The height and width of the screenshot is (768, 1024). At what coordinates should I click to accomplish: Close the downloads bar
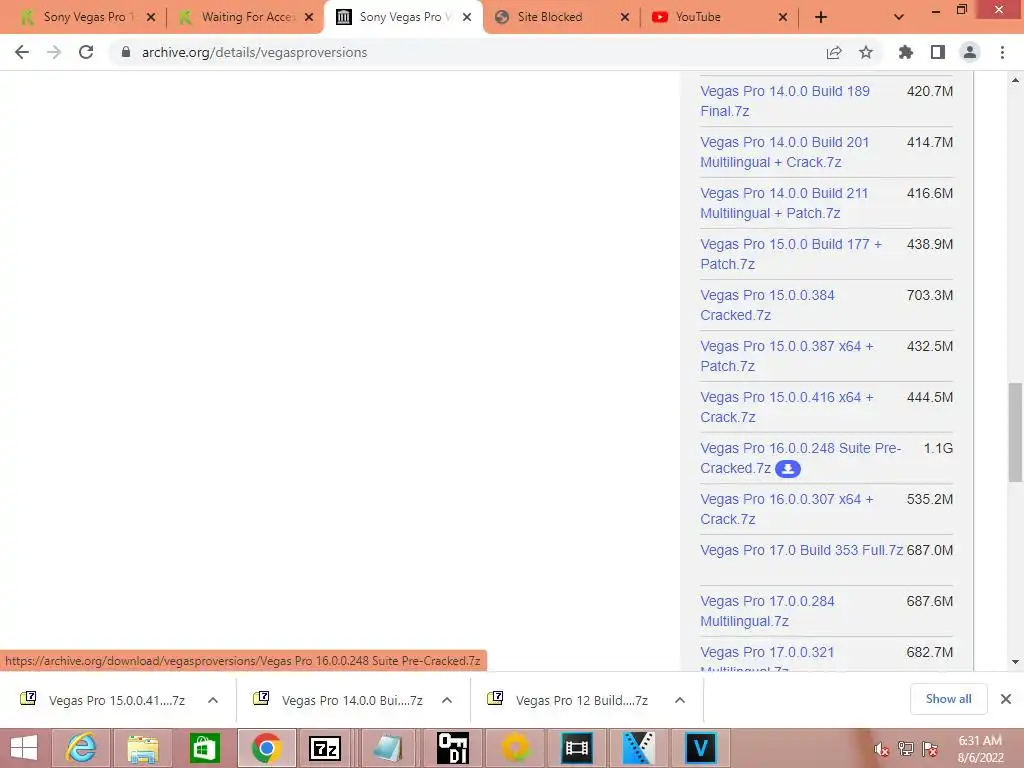pos(1006,699)
